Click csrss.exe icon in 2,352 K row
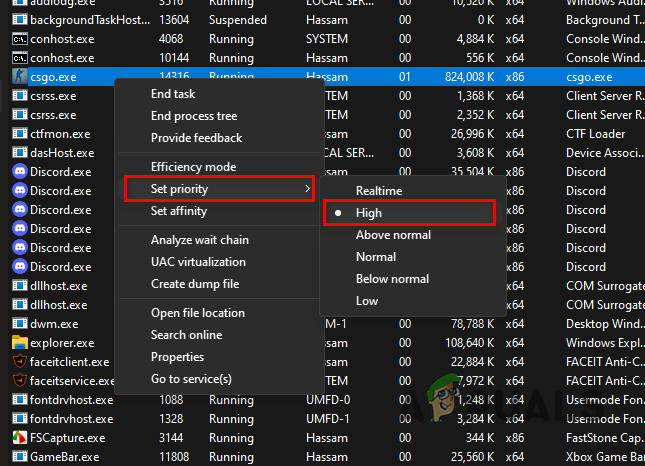Image resolution: width=645 pixels, height=466 pixels. (x=20, y=114)
